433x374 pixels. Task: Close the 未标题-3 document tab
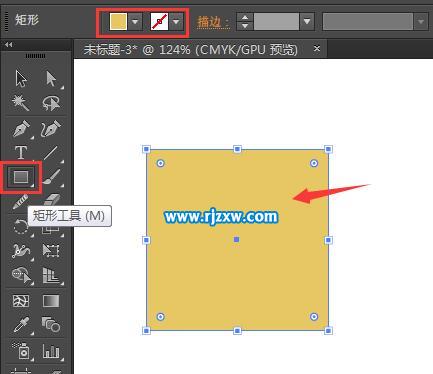pyautogui.click(x=317, y=49)
